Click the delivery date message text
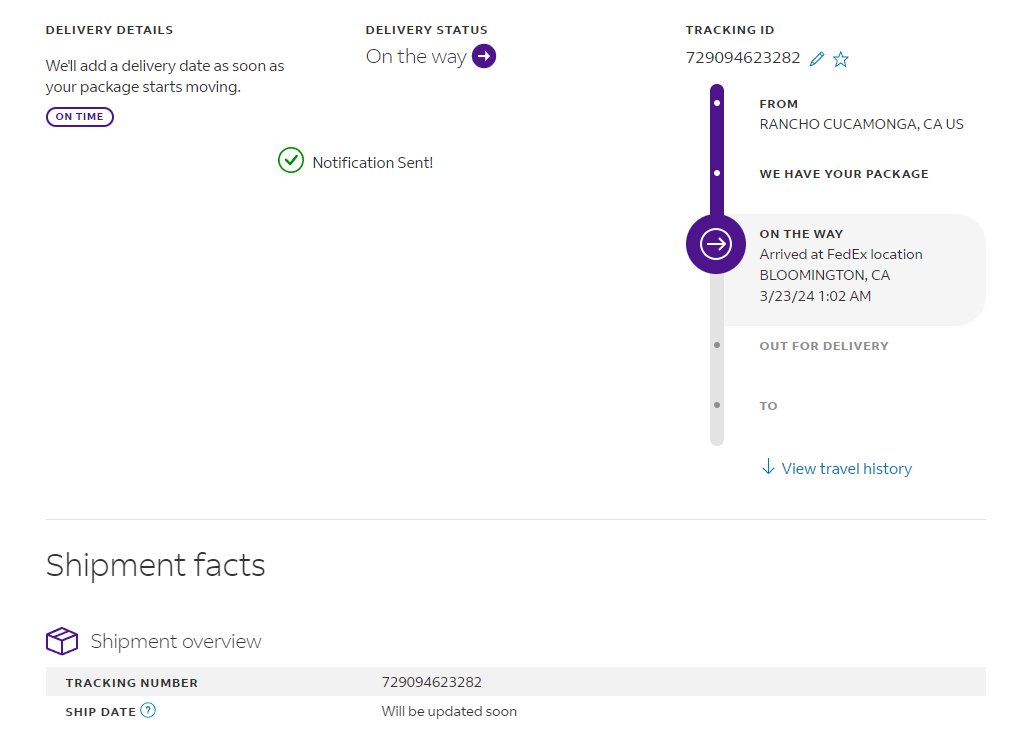 pos(165,76)
